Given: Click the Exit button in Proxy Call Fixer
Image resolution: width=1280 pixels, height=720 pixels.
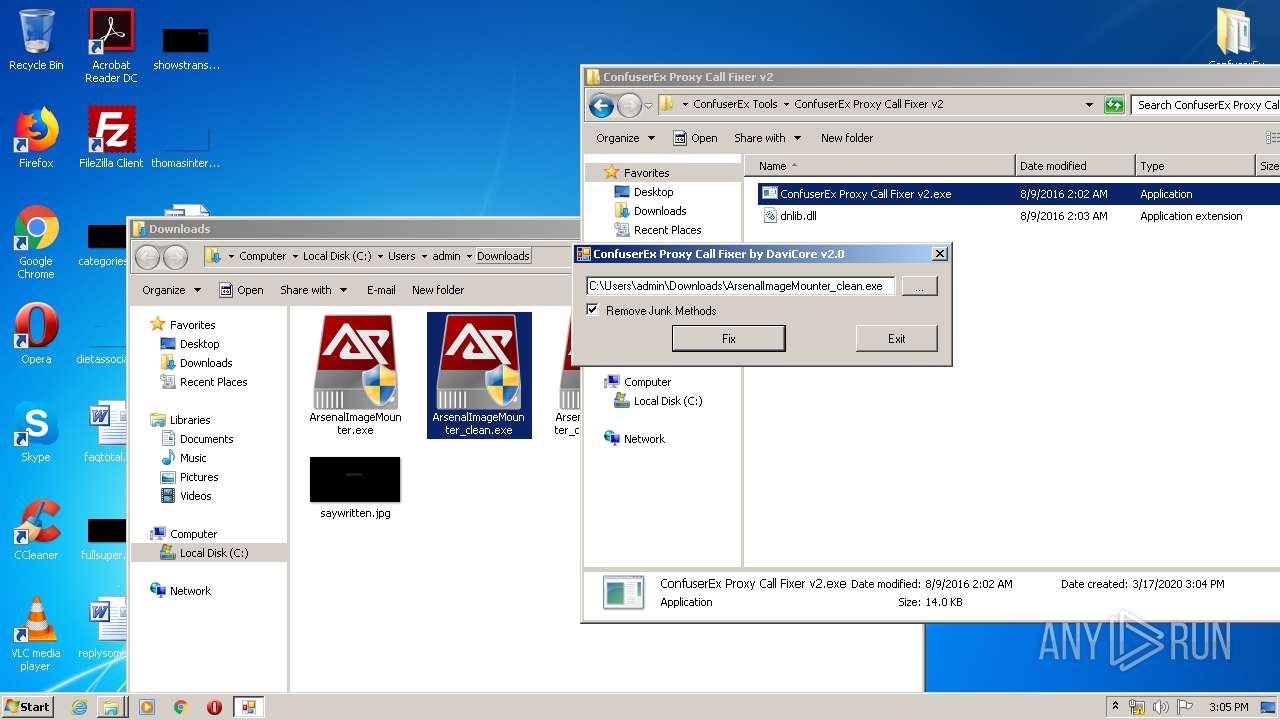Looking at the screenshot, I should click(896, 339).
